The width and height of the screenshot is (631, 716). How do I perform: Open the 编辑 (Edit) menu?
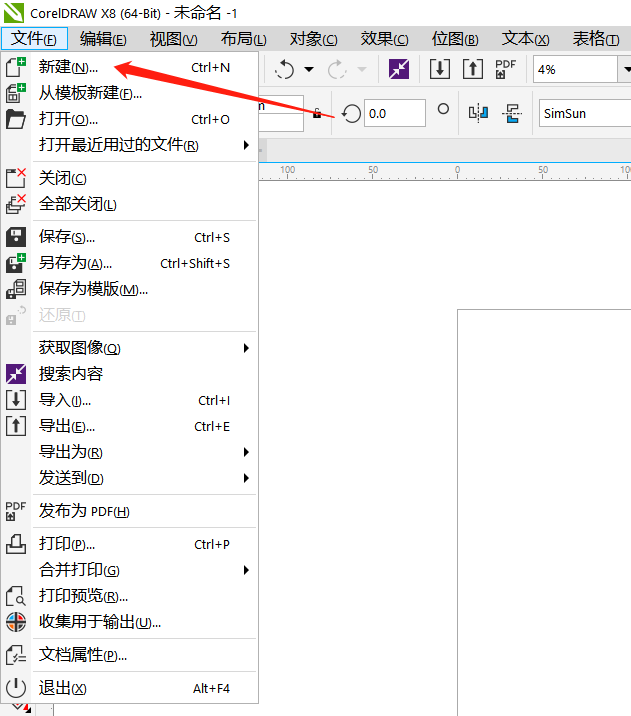pos(103,38)
